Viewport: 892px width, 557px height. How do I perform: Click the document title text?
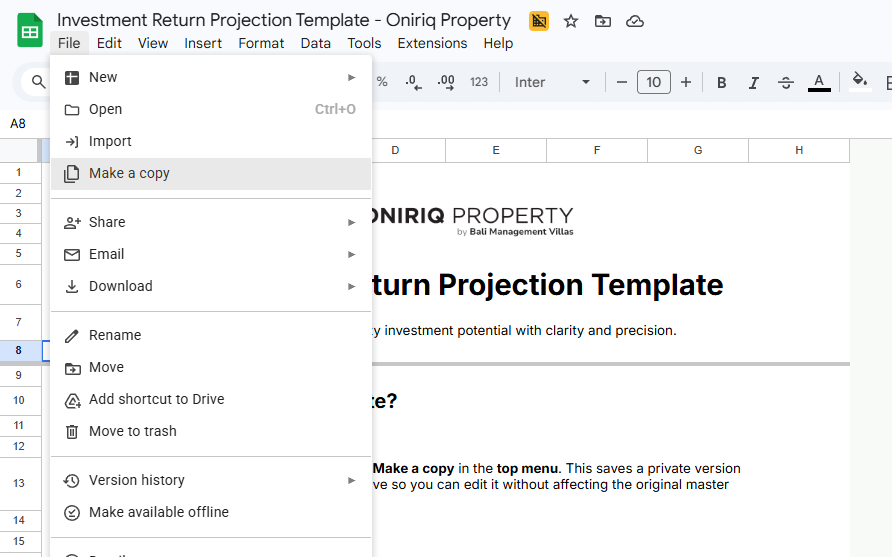[x=284, y=20]
